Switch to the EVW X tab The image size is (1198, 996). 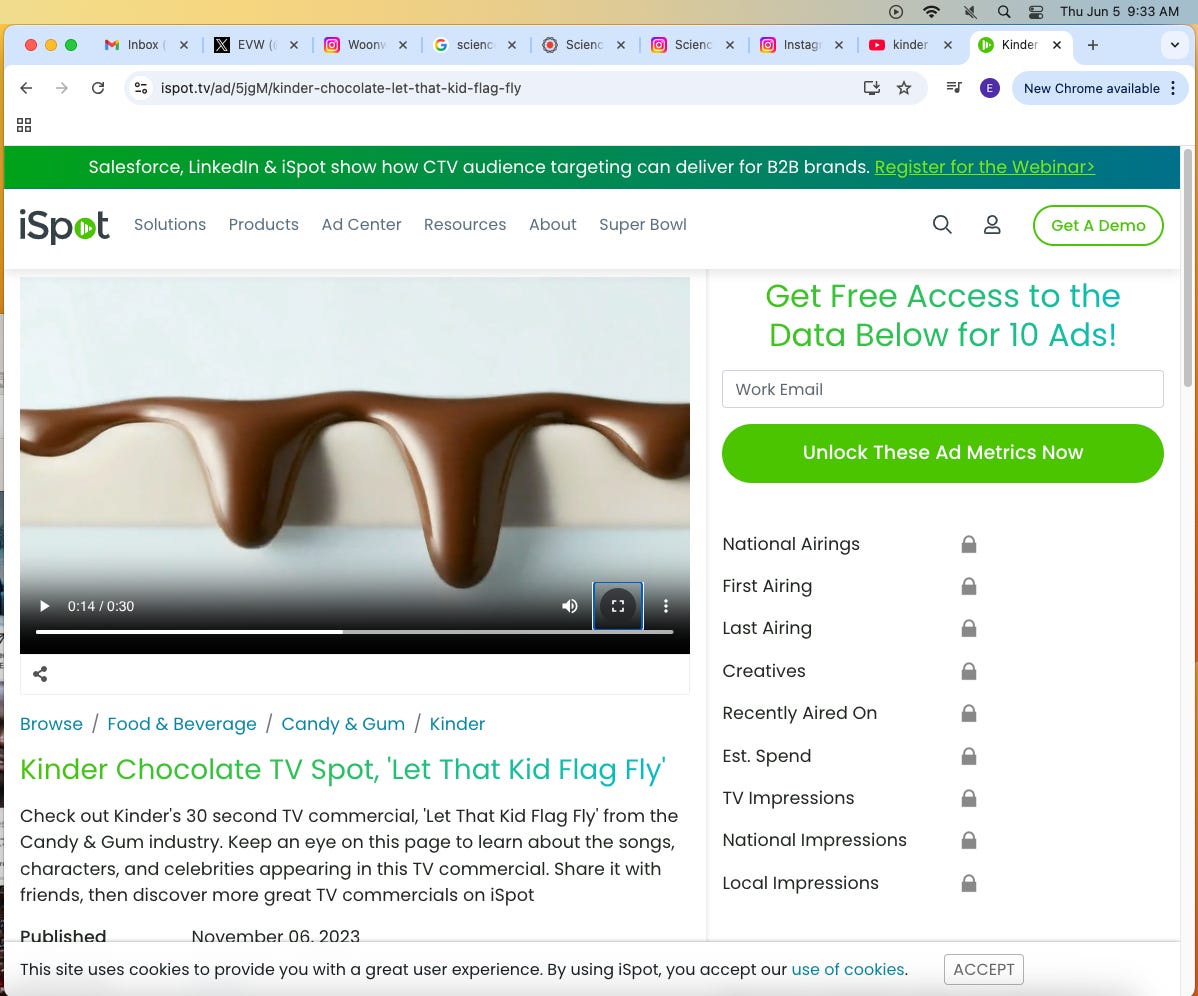[257, 45]
